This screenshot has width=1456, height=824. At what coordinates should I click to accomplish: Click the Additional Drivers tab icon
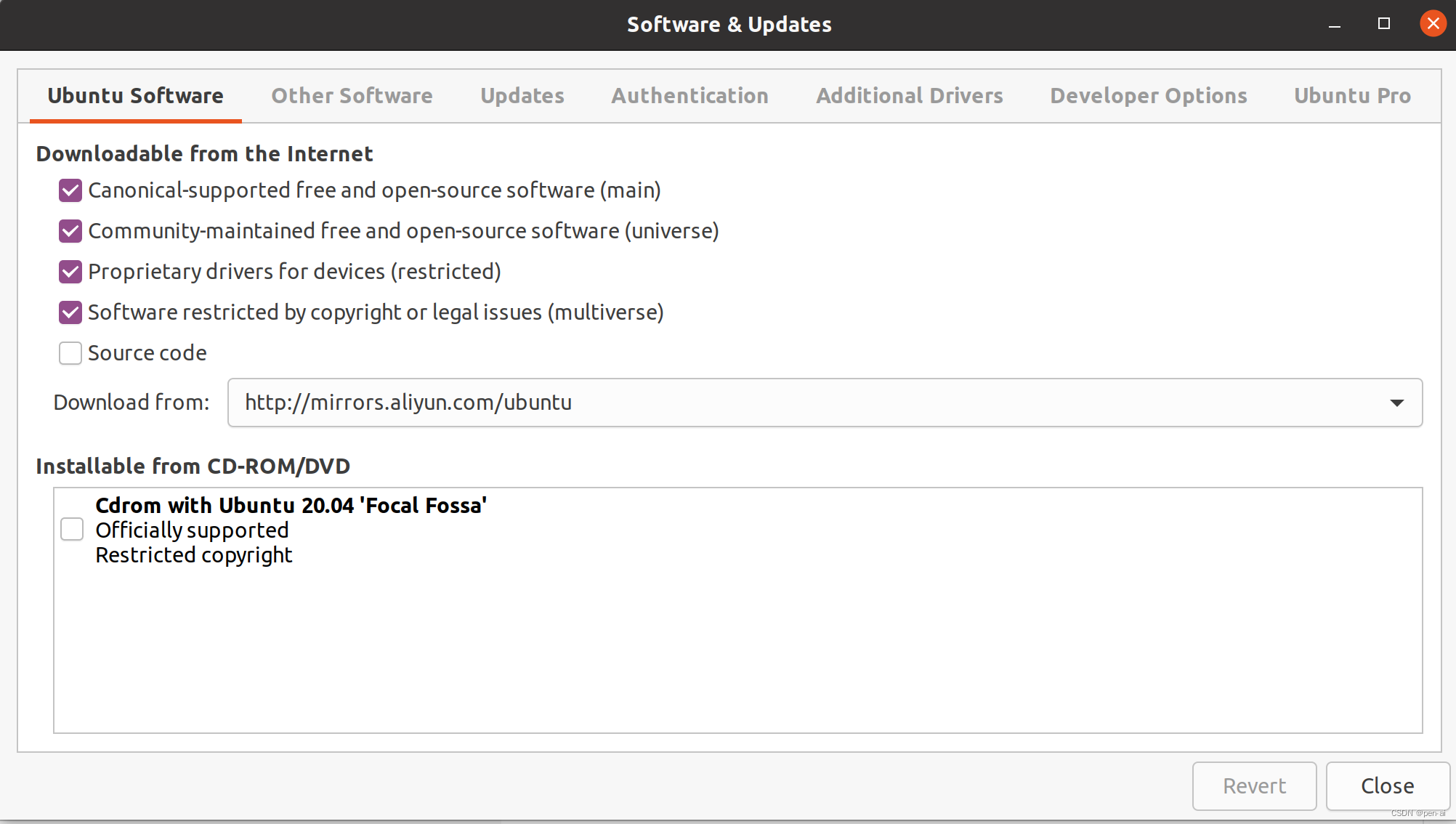click(910, 95)
